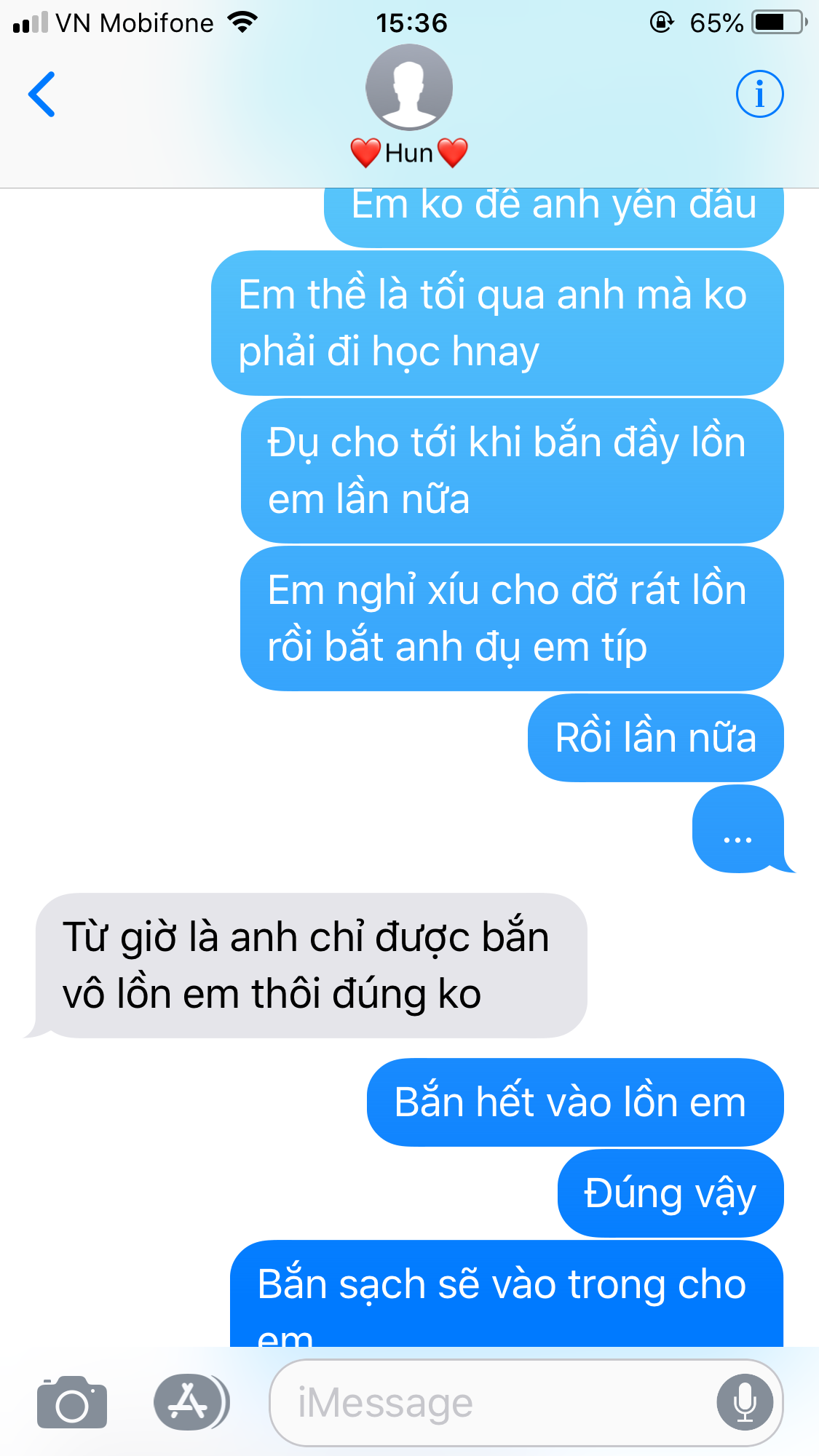
Task: Tap the back chevron to leave conversation
Action: pos(41,95)
